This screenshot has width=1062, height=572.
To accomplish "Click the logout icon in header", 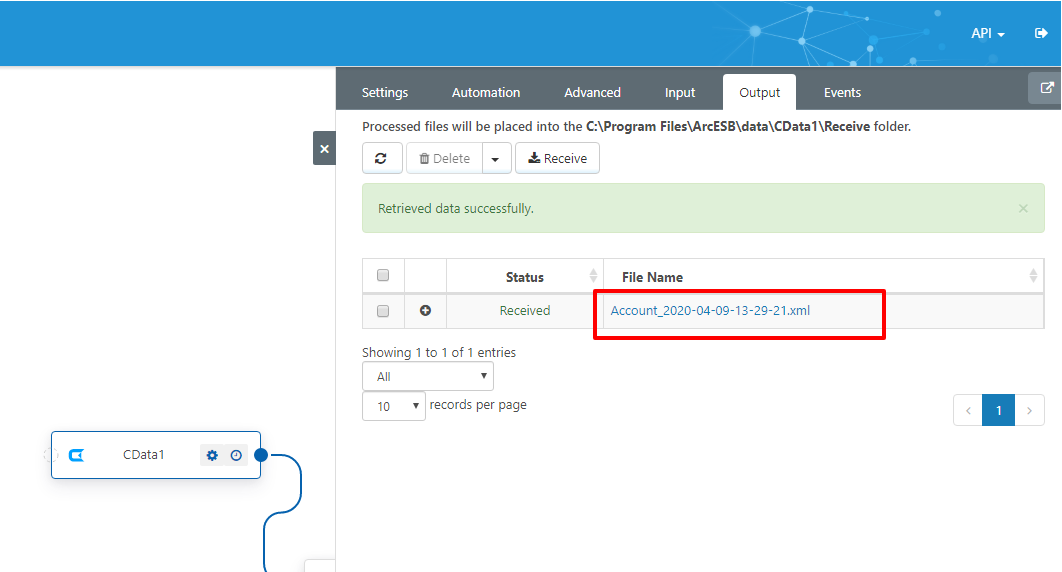I will click(1041, 33).
